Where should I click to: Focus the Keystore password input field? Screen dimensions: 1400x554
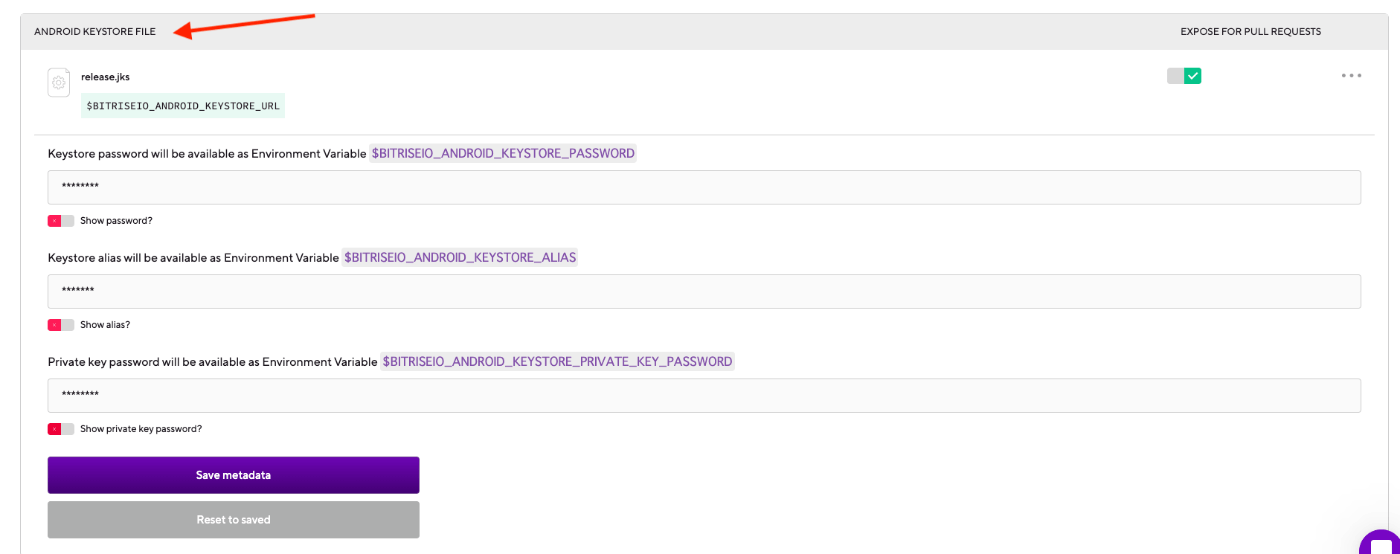pos(704,187)
